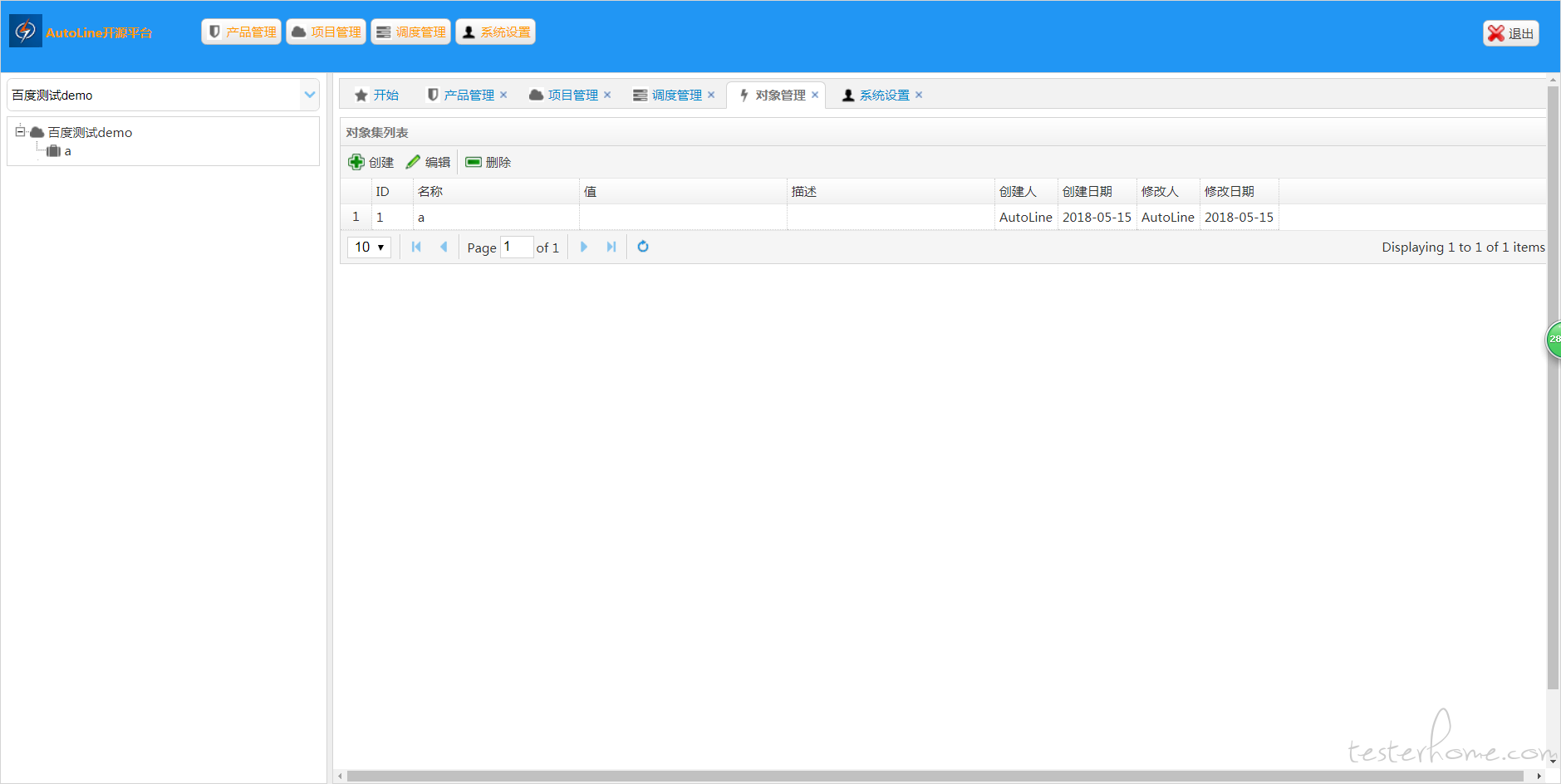Open the 百度测试demo project dropdown arrow
Viewport: 1561px width, 784px height.
coord(310,95)
